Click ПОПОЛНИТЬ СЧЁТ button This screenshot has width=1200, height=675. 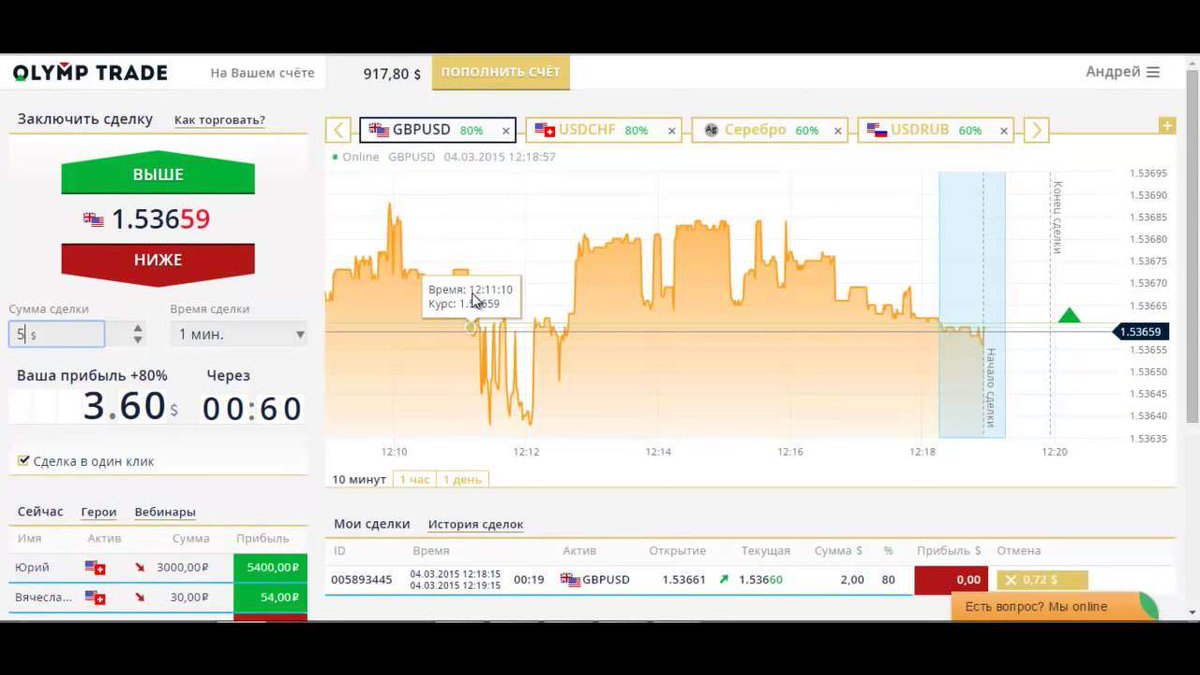(501, 72)
